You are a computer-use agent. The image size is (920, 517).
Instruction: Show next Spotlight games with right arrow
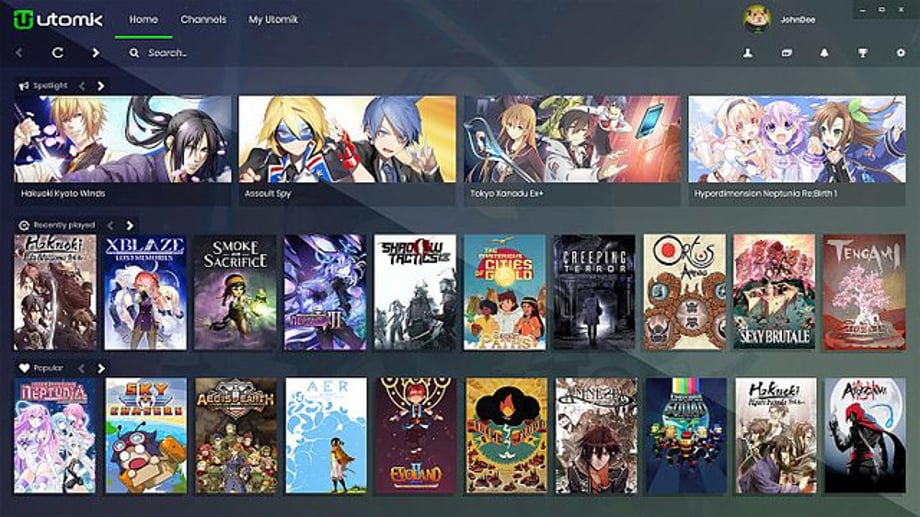101,86
